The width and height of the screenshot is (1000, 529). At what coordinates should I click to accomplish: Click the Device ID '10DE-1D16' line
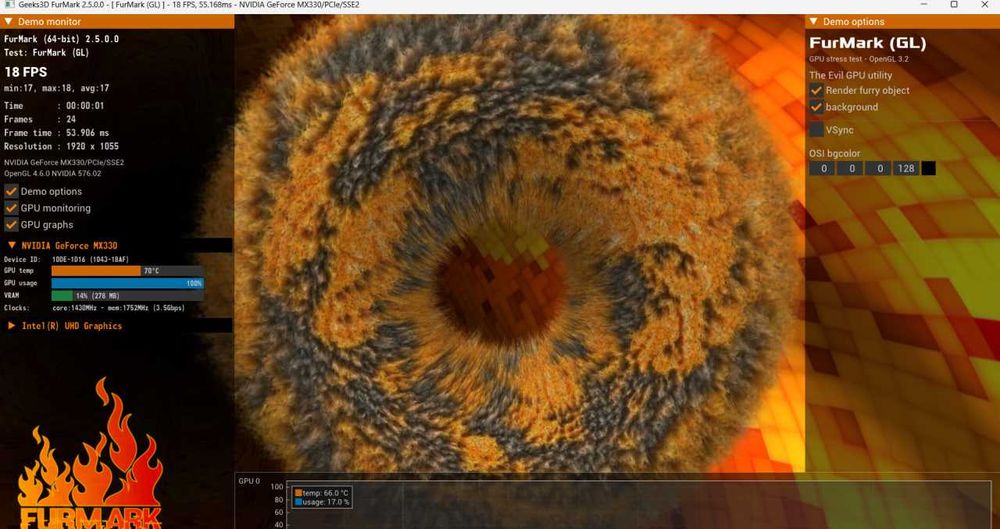click(x=66, y=259)
